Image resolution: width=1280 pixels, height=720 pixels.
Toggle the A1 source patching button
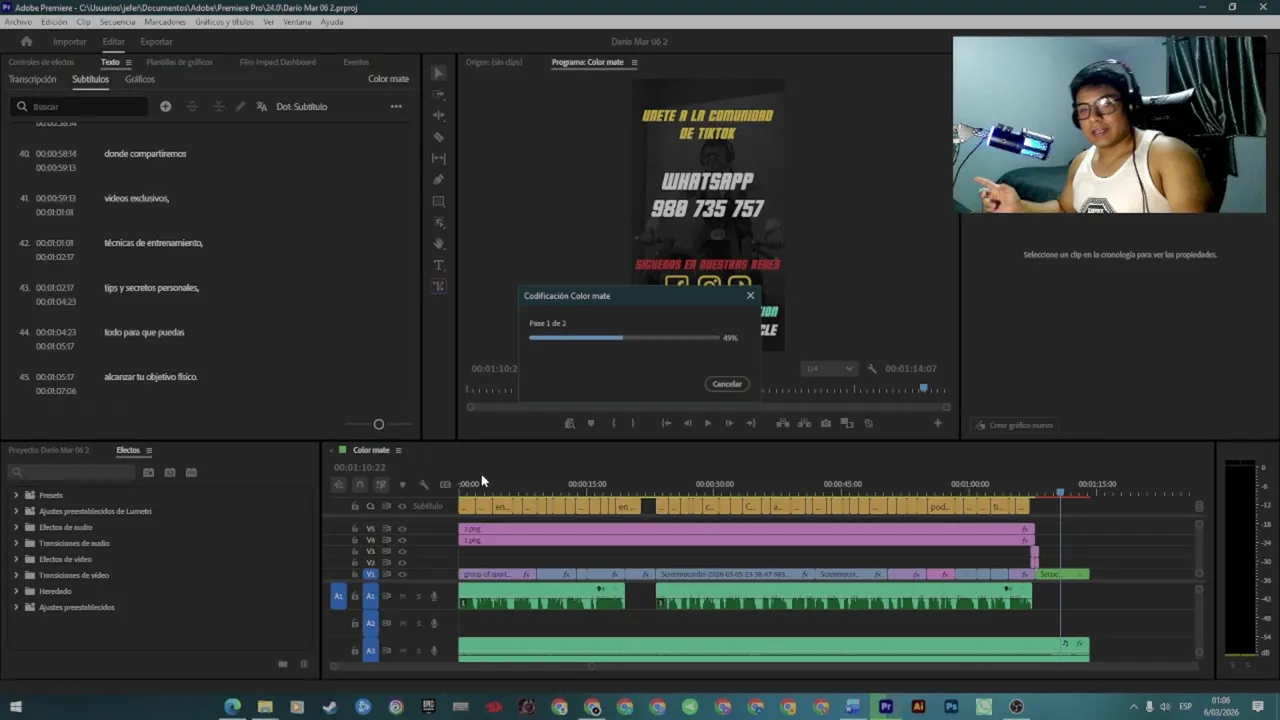338,596
